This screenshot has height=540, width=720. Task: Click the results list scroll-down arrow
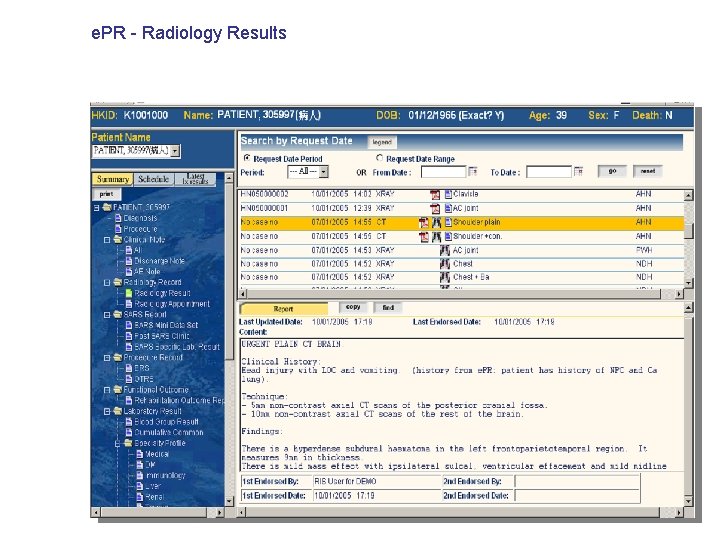(x=688, y=283)
